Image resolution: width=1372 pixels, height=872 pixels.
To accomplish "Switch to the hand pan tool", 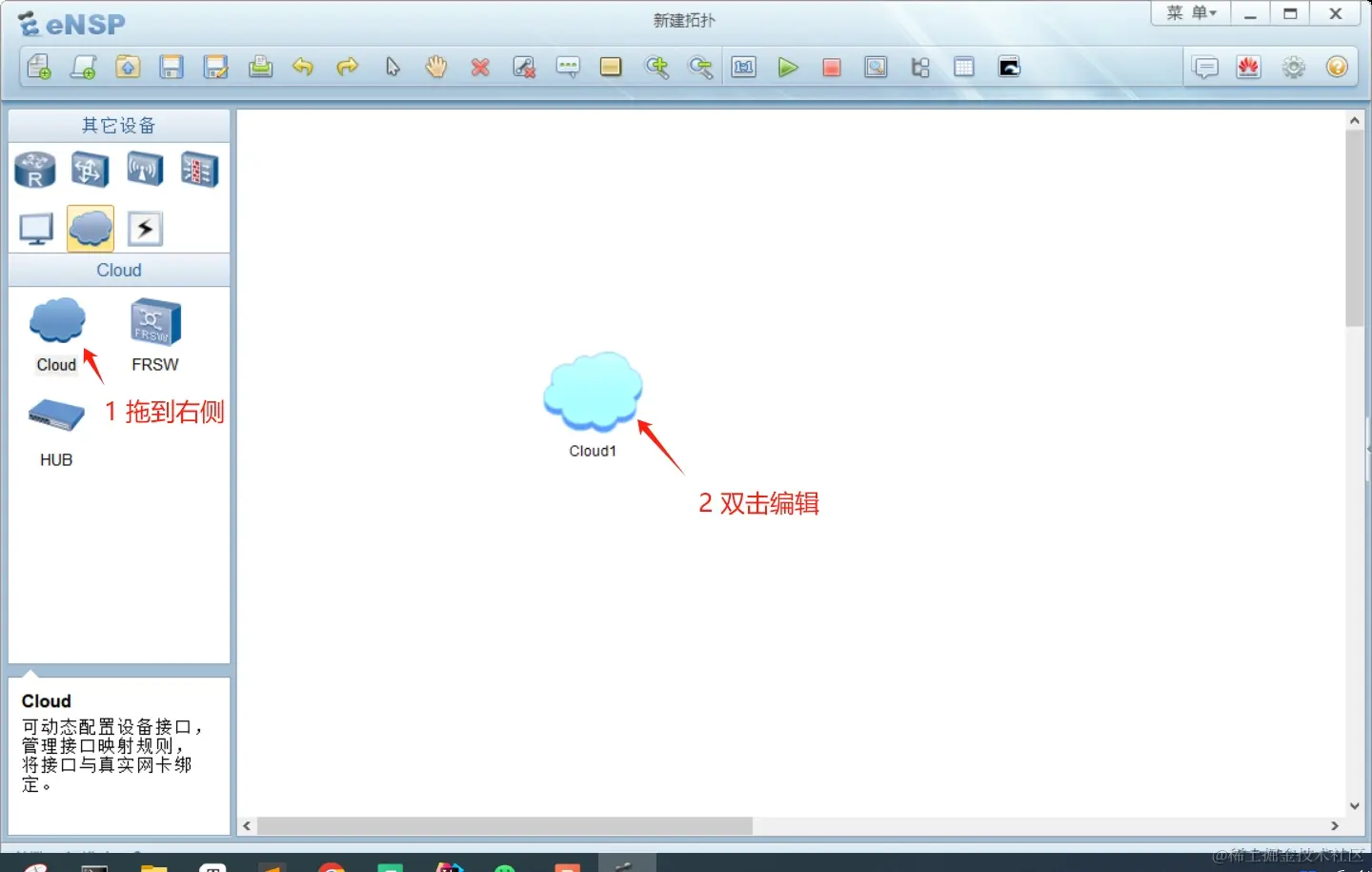I will [x=435, y=67].
